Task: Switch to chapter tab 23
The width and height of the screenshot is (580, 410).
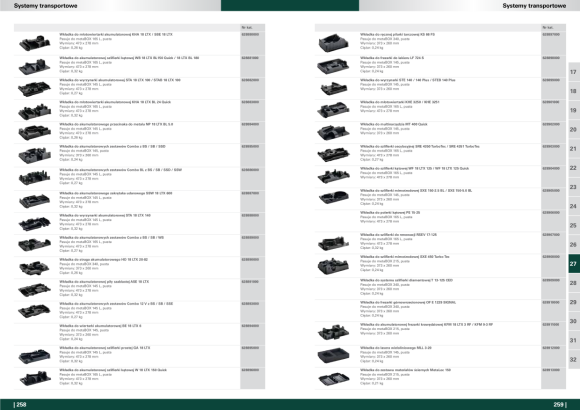Action: [x=574, y=187]
